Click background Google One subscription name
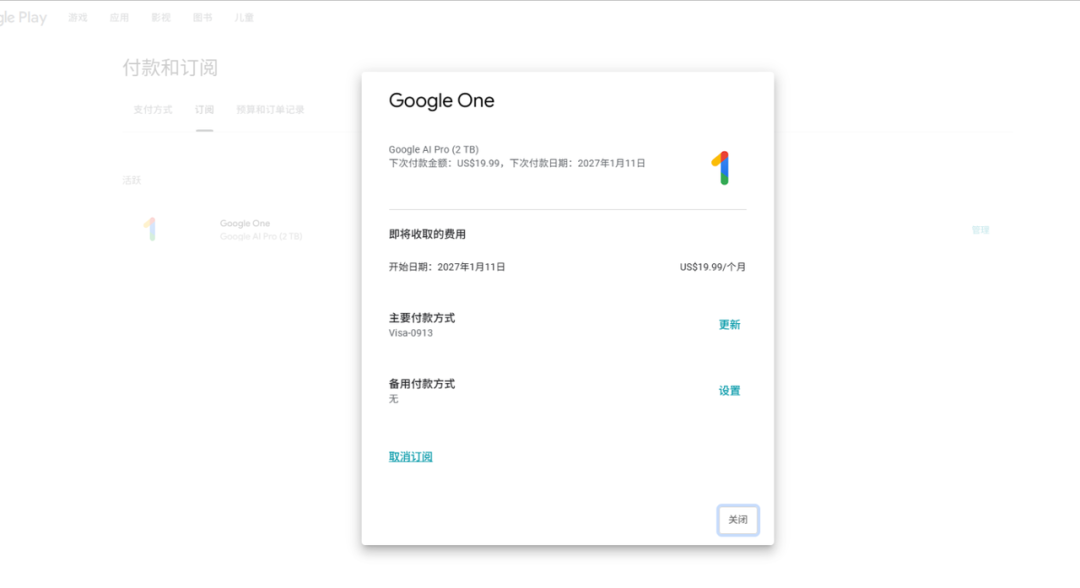 point(245,223)
